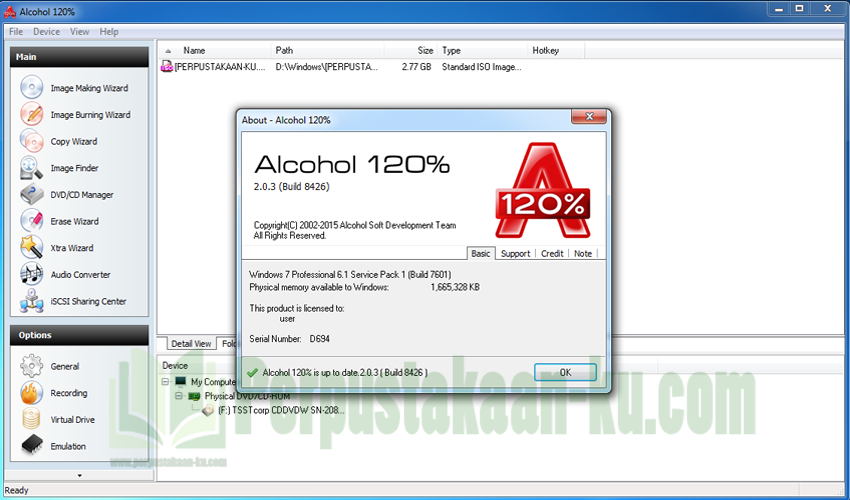
Task: Open the Image Finder magnifier icon
Action: [31, 168]
